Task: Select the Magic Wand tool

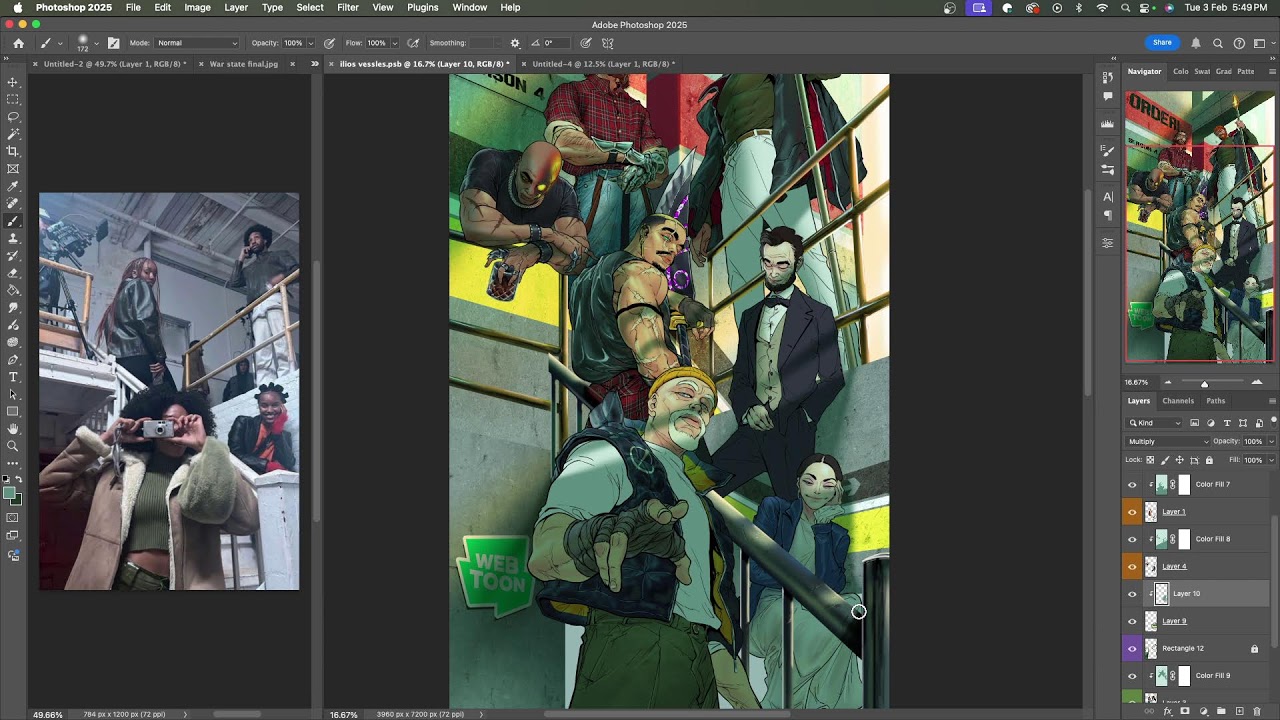Action: click(13, 133)
